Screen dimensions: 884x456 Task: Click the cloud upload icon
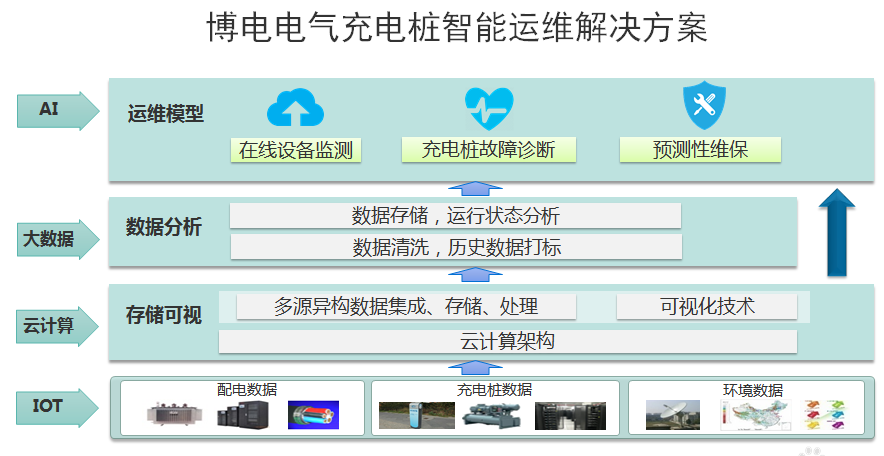[295, 107]
